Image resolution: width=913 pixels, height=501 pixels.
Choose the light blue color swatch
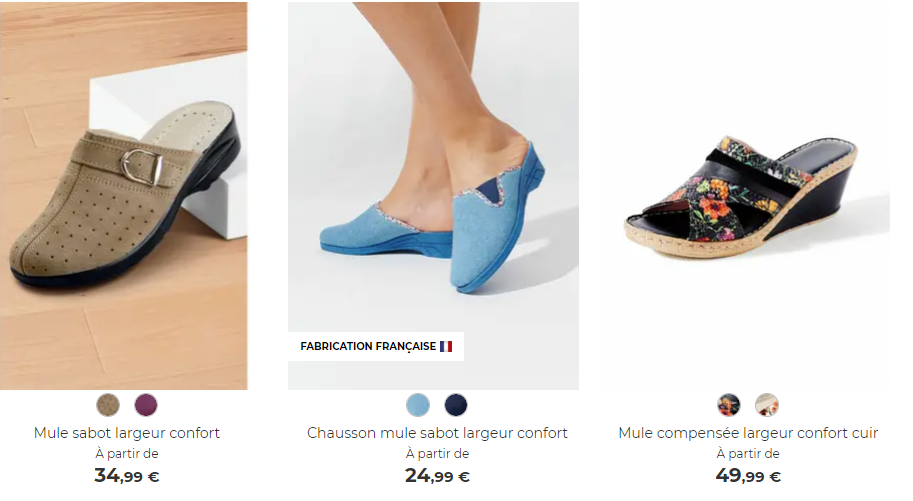pos(418,405)
